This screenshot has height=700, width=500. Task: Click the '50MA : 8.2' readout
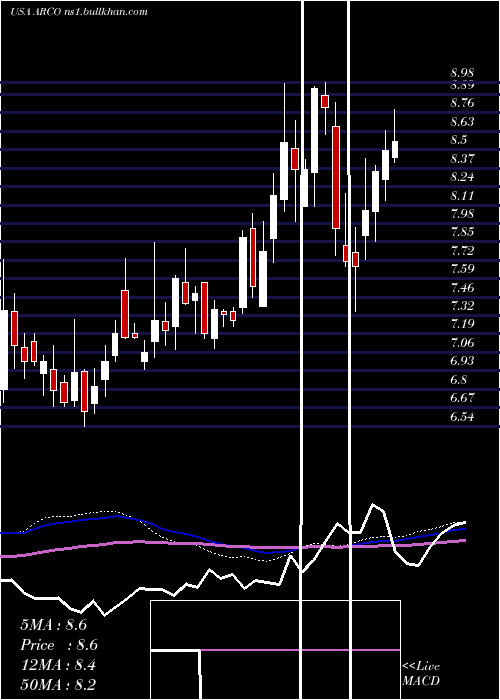(58, 684)
